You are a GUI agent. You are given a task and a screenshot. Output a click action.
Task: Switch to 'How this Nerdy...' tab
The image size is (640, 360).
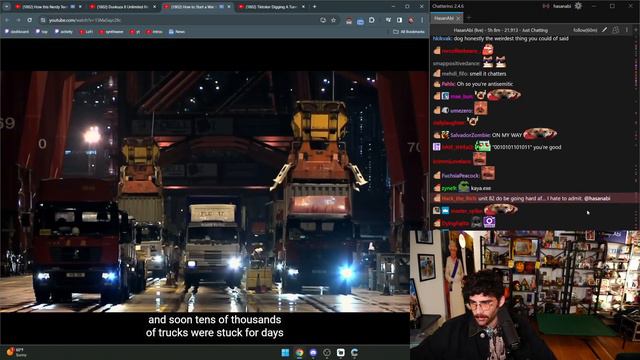(48, 7)
